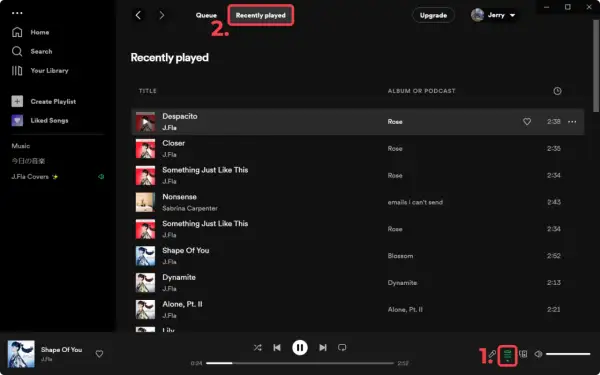This screenshot has width=600, height=375.
Task: Click Shape Of You in track list
Action: [186, 250]
